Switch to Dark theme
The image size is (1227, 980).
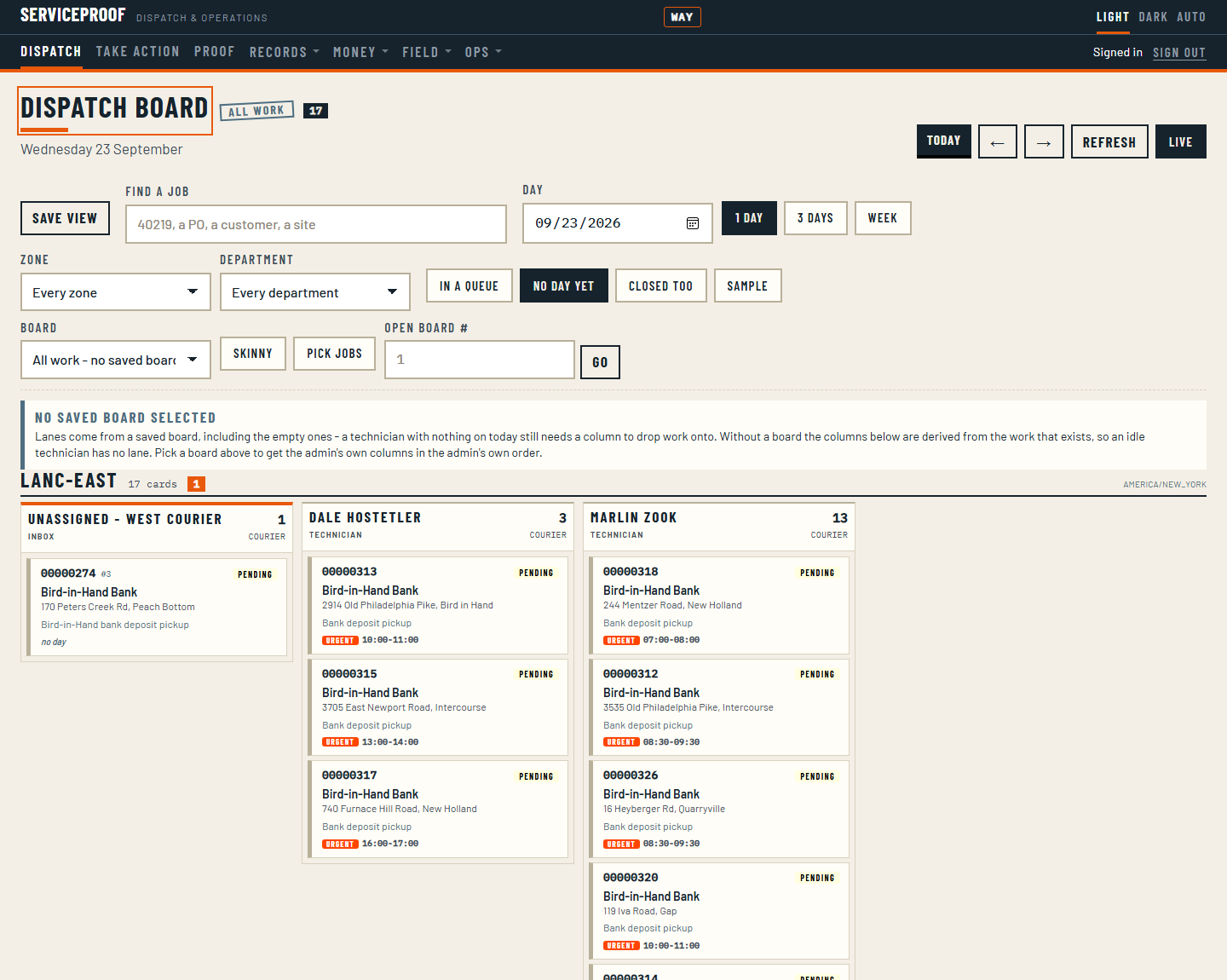click(x=1153, y=17)
